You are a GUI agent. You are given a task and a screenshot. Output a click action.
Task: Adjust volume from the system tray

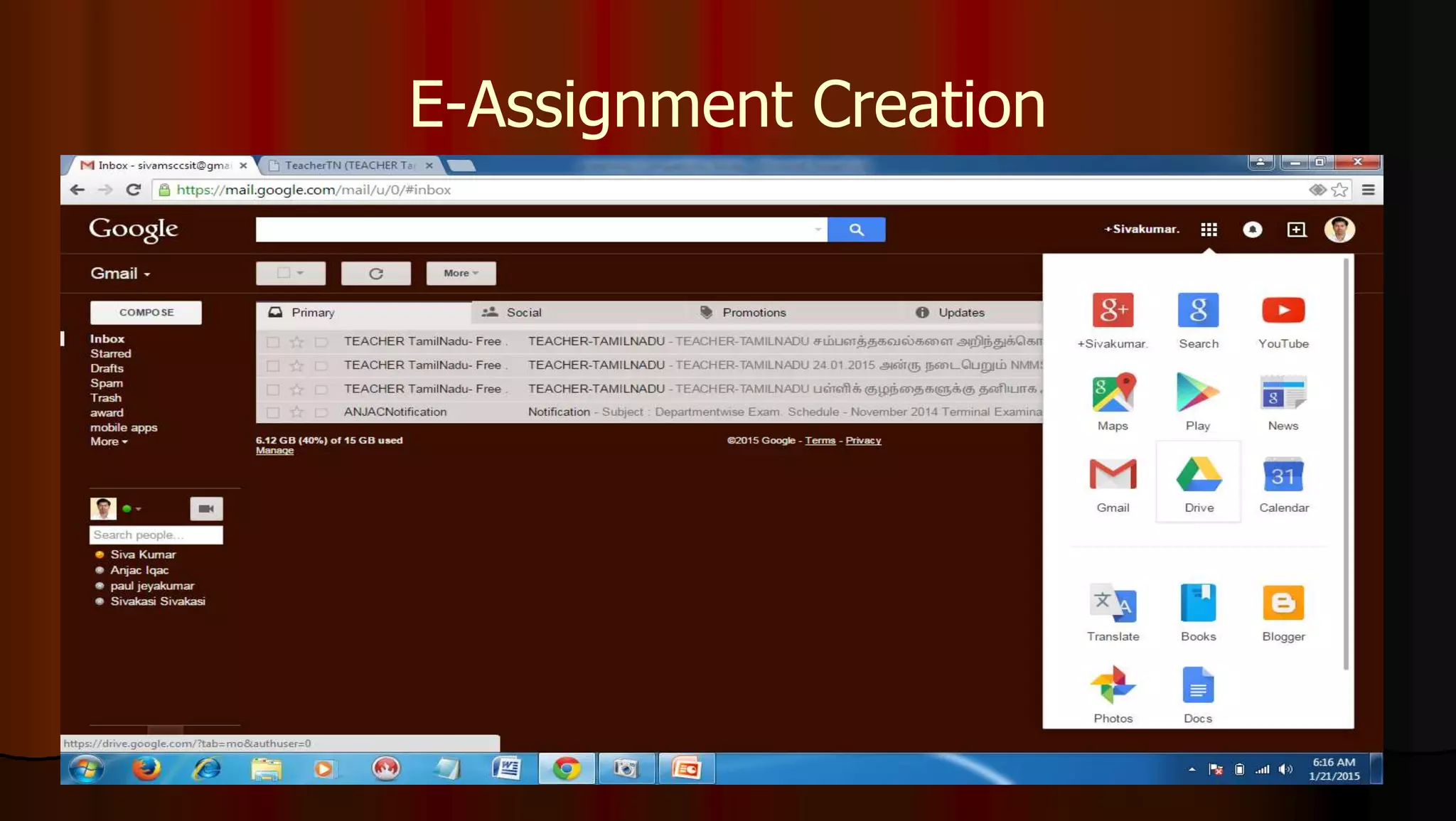point(1285,769)
